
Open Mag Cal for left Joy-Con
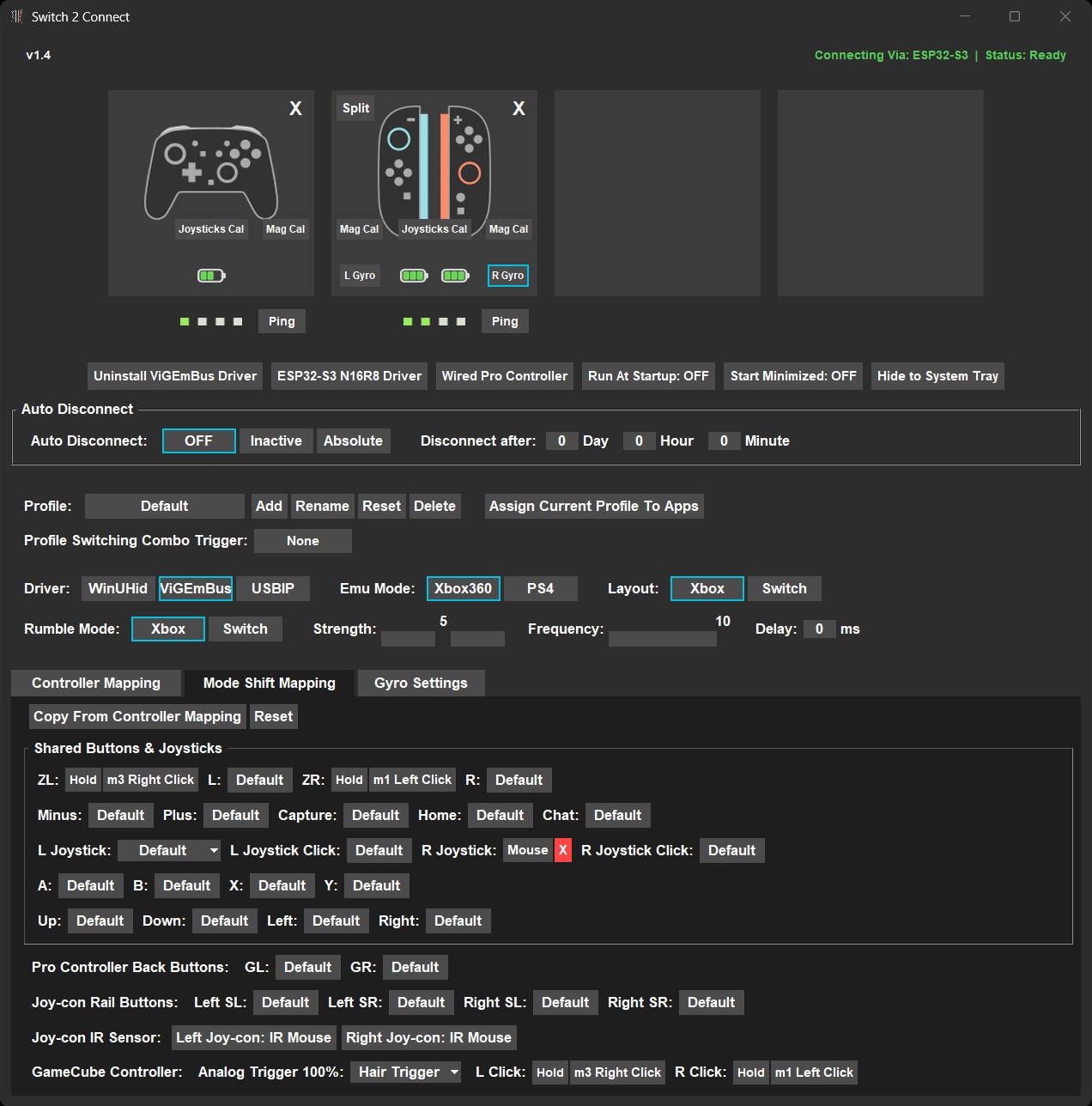coord(359,229)
